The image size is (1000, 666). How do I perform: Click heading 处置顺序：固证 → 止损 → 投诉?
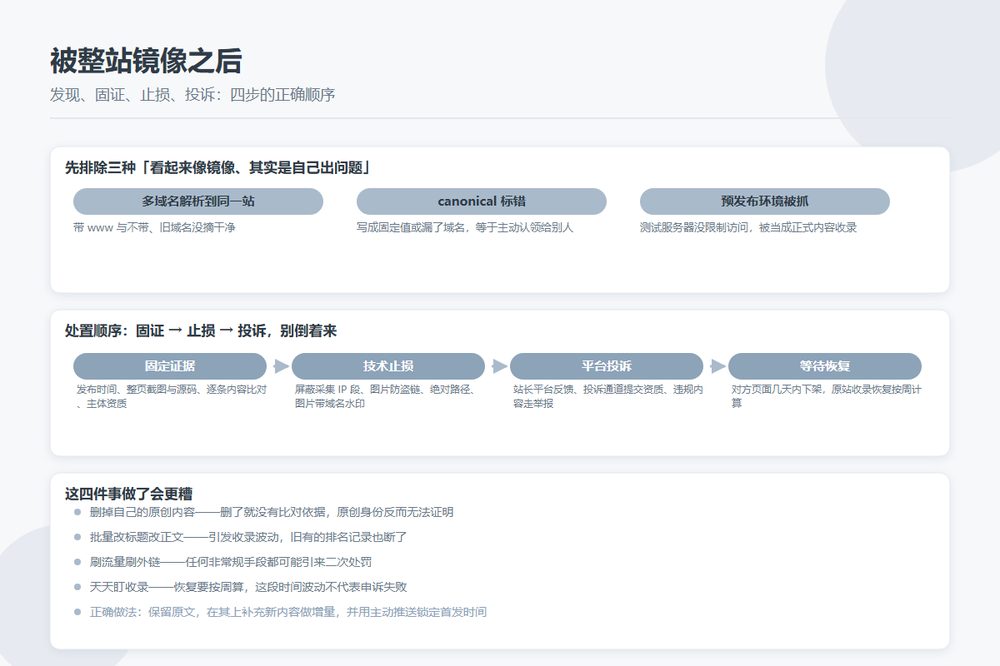click(x=200, y=331)
